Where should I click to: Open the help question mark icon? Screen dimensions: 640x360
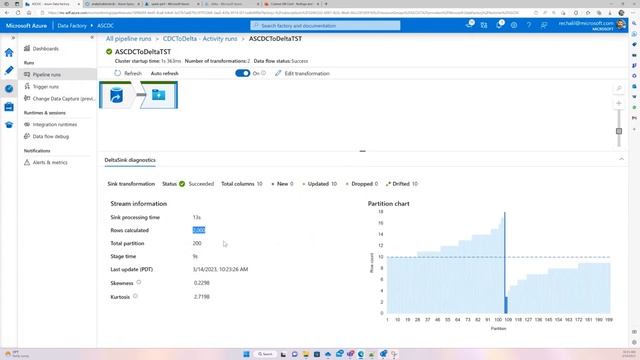tap(529, 25)
